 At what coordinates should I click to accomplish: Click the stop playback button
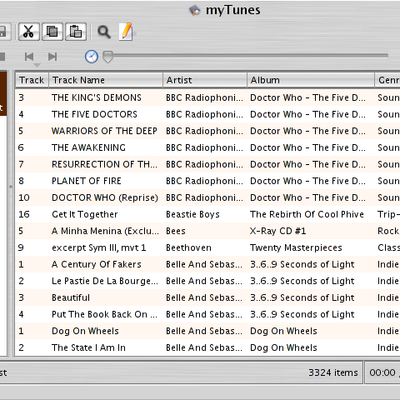2,56
